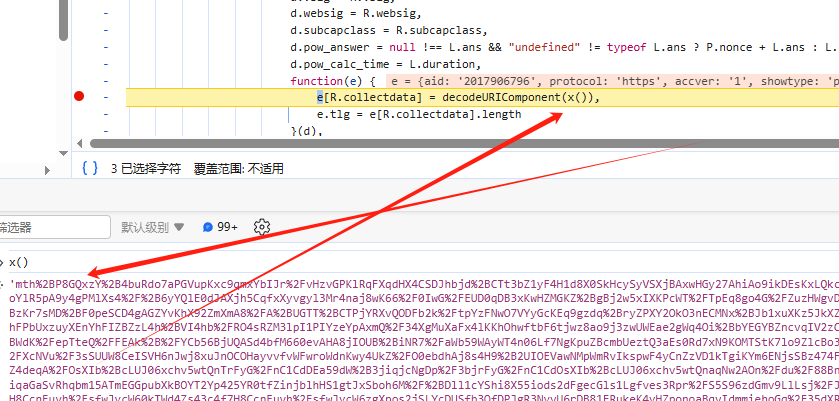Expand the sidebar triangle beside the status bar

click(x=47, y=171)
